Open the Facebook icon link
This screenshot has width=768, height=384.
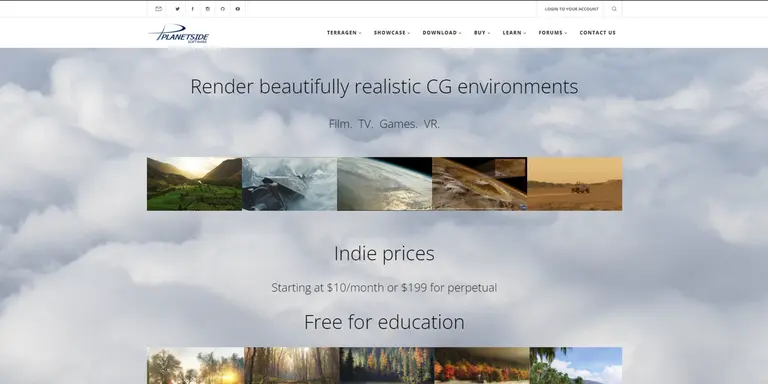[x=192, y=9]
